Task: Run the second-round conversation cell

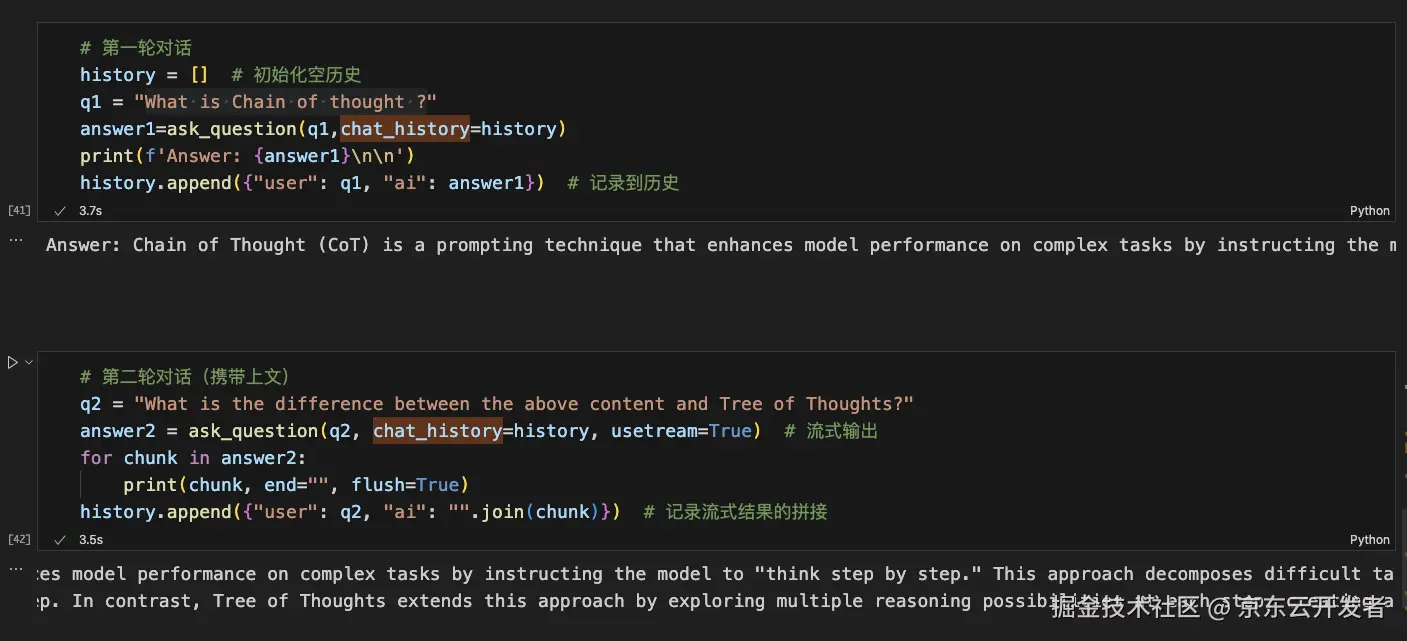Action: click(x=12, y=362)
